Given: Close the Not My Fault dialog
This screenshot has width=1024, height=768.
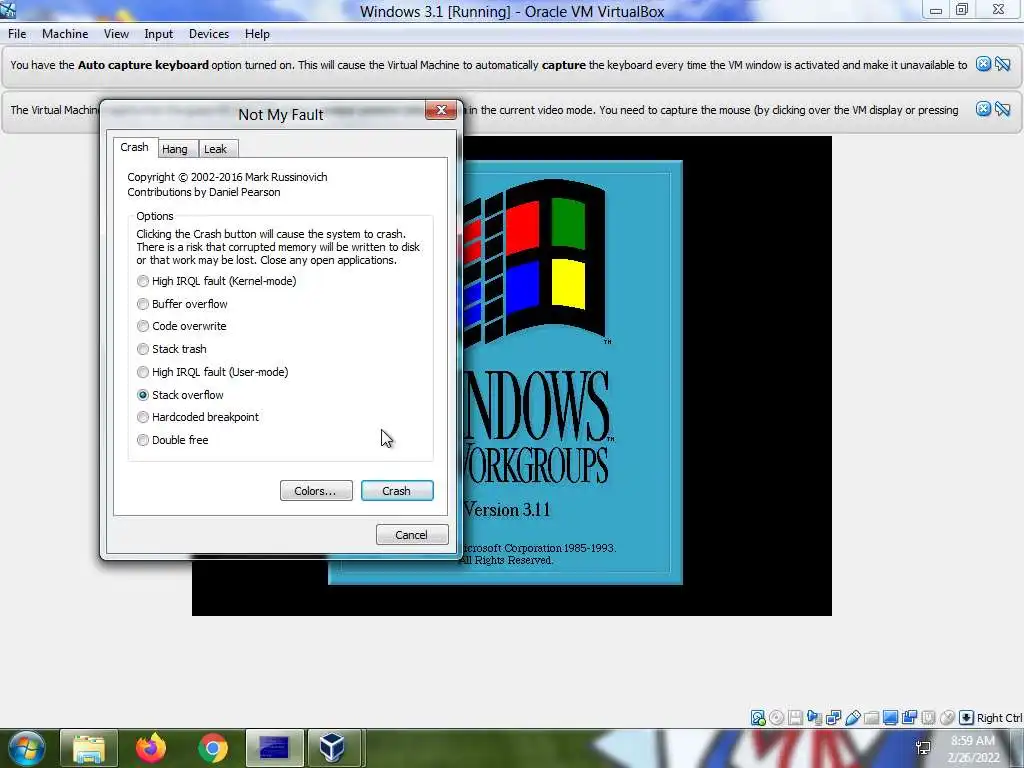Looking at the screenshot, I should [441, 110].
